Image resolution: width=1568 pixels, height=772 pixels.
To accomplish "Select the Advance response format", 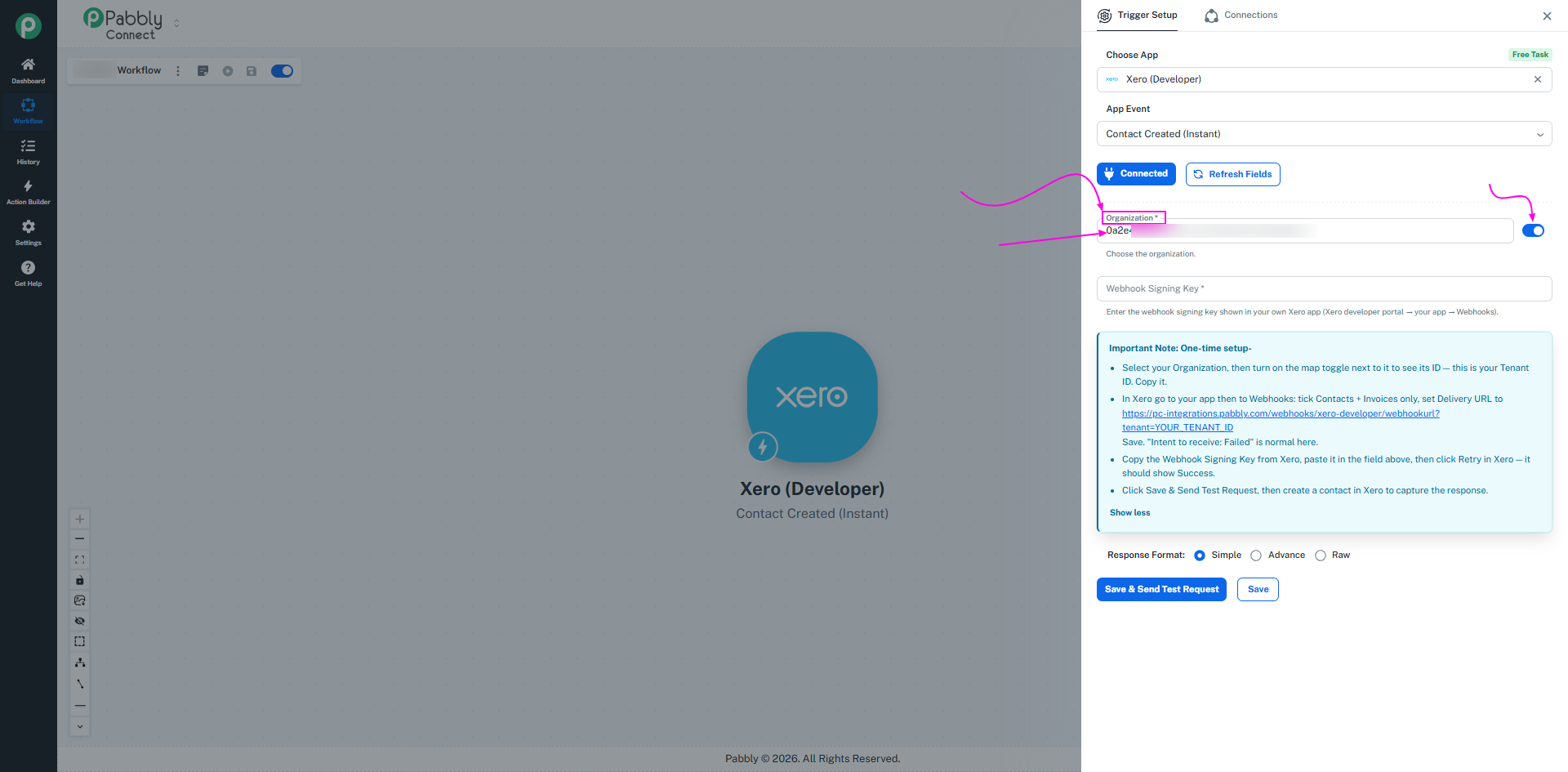I will (1256, 556).
